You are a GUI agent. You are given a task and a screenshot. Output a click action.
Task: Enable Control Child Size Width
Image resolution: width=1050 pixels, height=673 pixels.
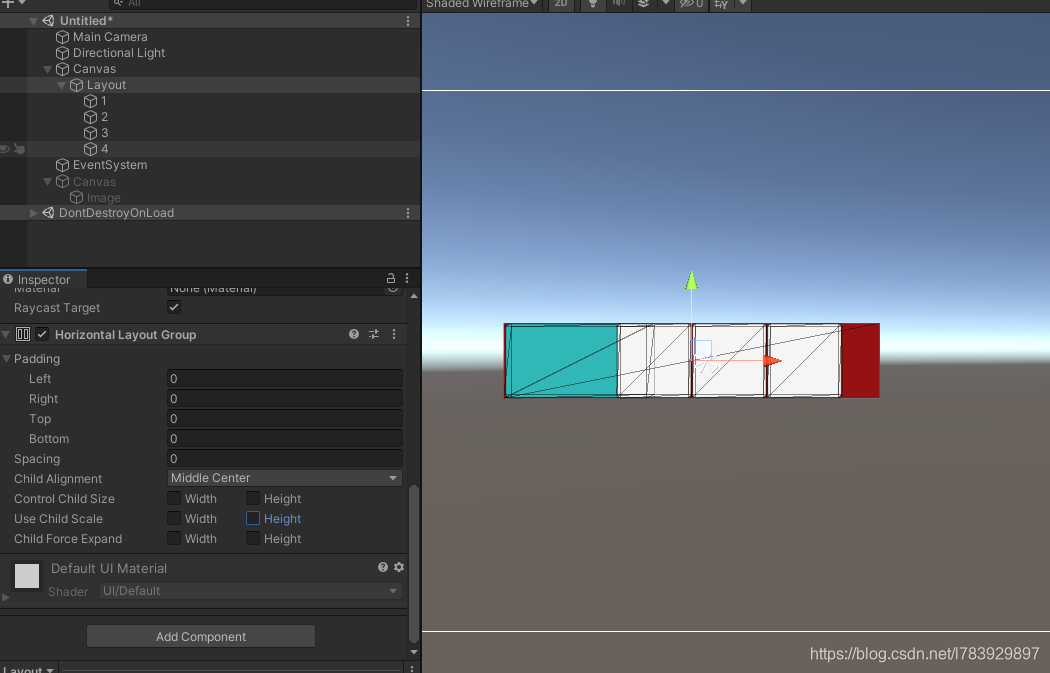coord(174,498)
